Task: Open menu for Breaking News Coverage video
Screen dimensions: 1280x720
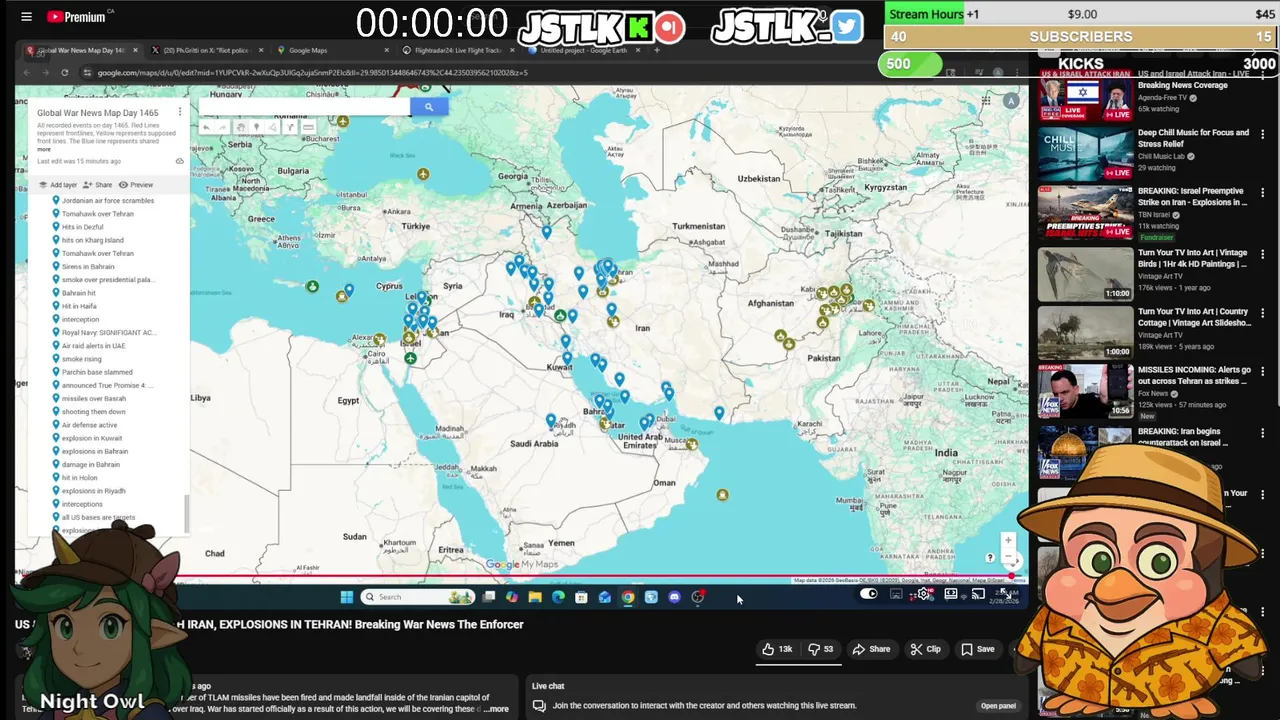Action: click(1262, 75)
